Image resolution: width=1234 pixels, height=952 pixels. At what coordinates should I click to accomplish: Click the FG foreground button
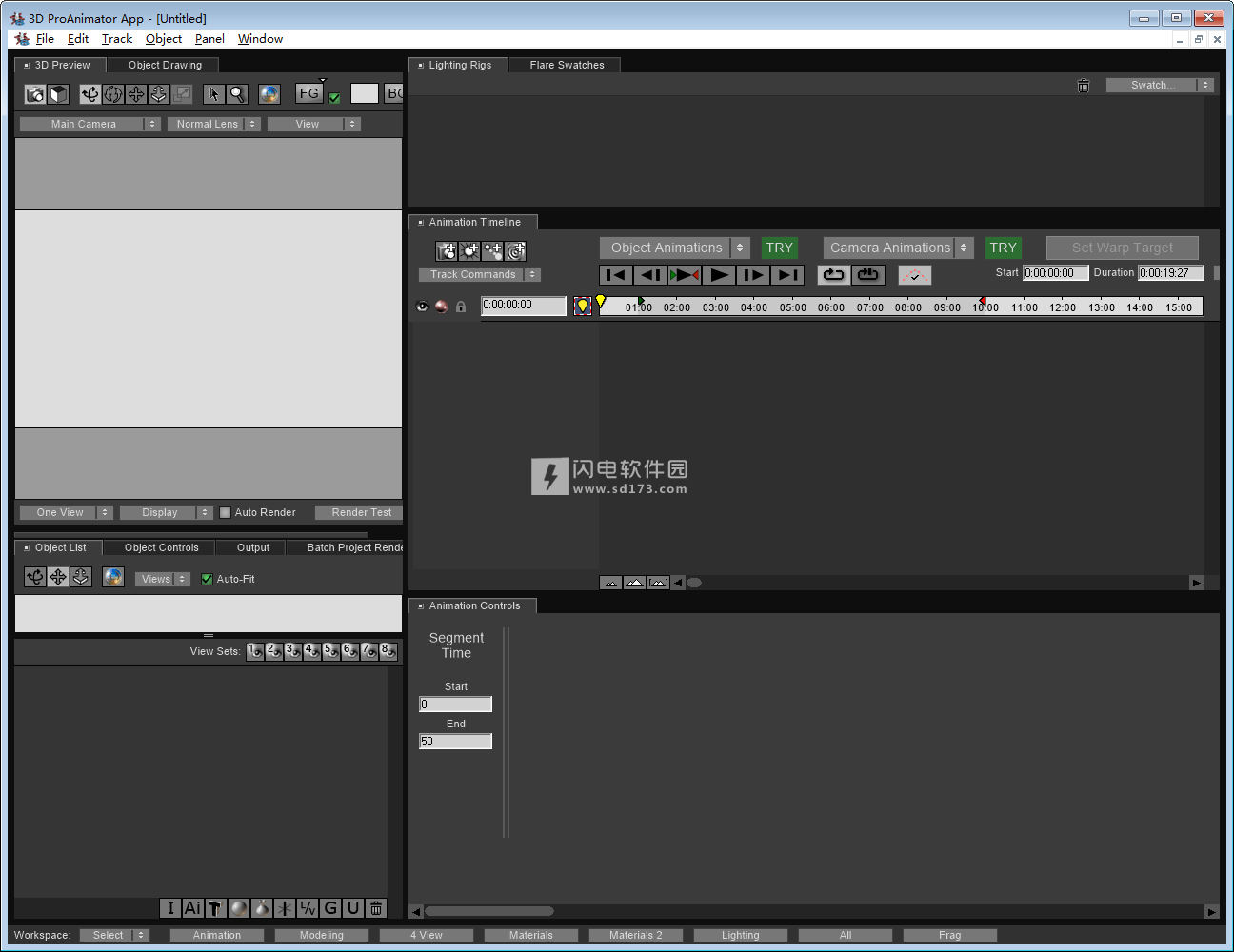[309, 93]
